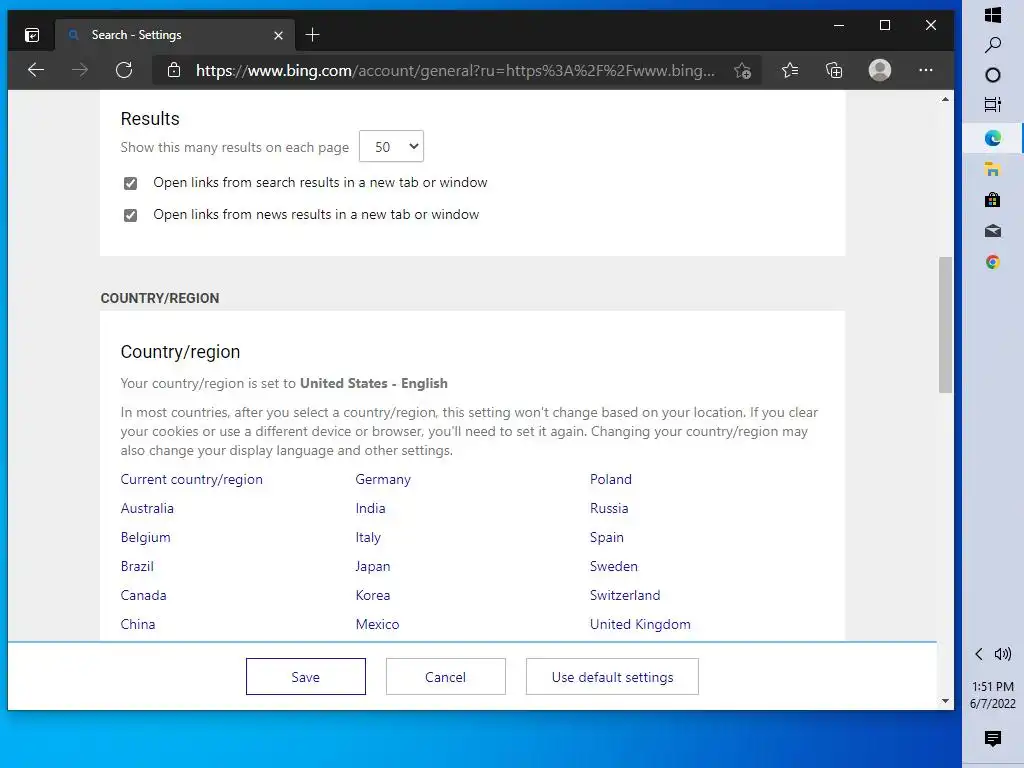
Task: Click Use default settings button
Action: coord(612,677)
